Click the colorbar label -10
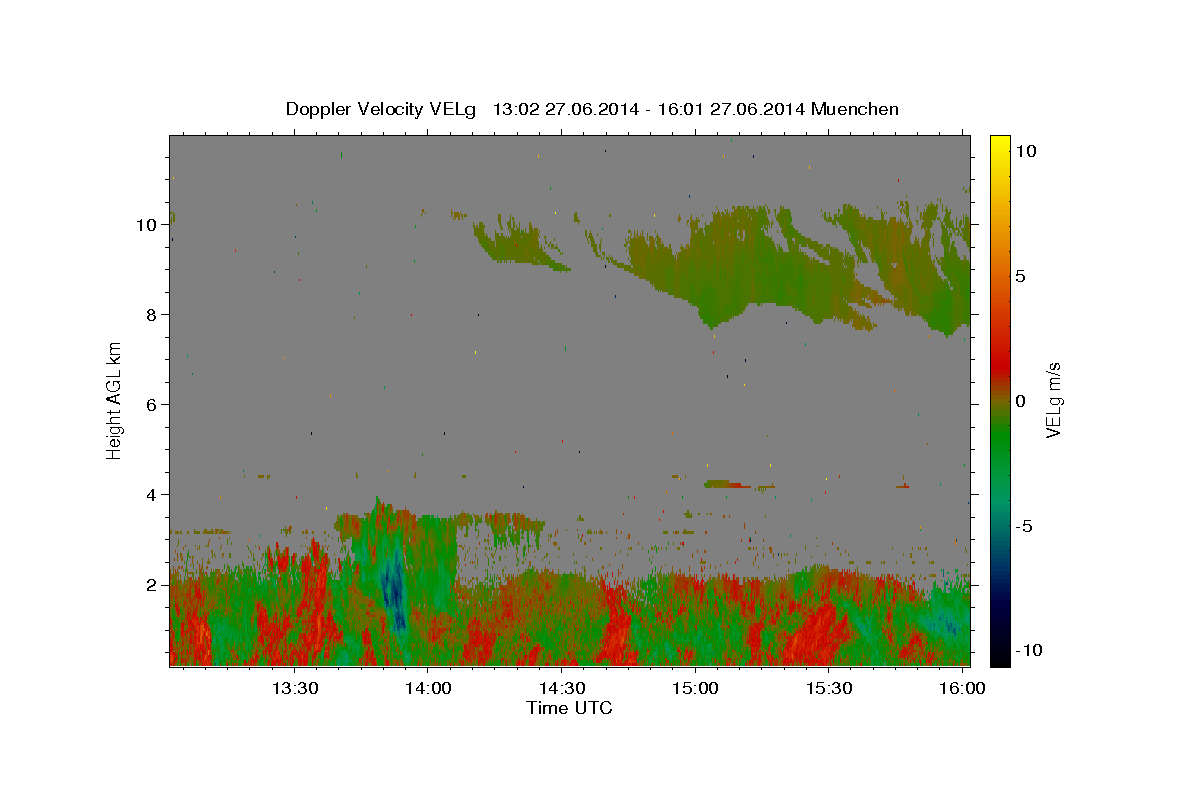This screenshot has height=800, width=1200. coord(1029,650)
